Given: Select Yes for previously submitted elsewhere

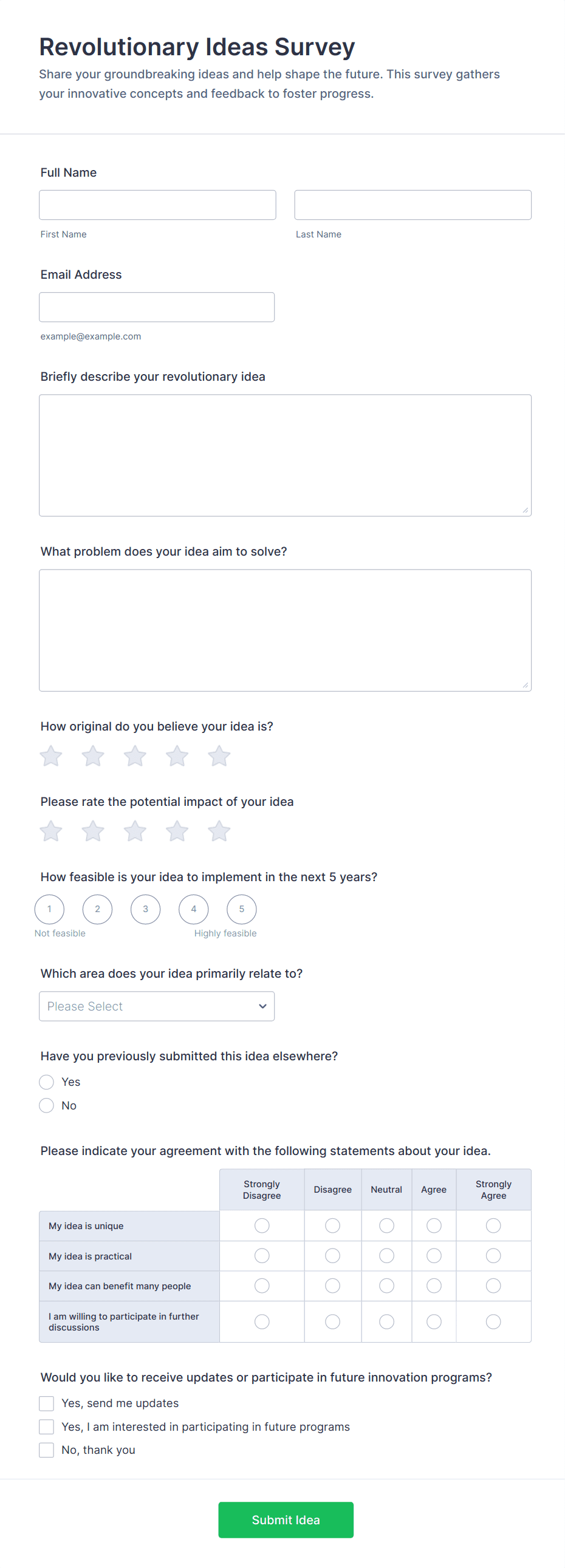Looking at the screenshot, I should (x=47, y=1082).
